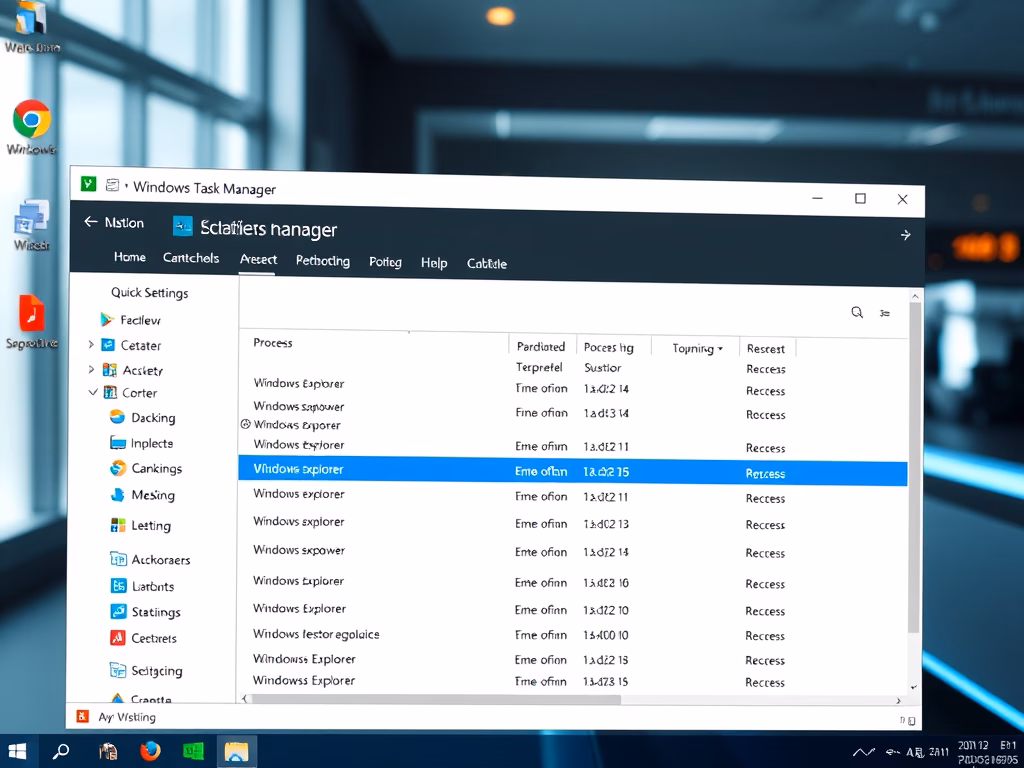Click the Ackoraers sidebar icon
1024x768 pixels.
(x=118, y=559)
